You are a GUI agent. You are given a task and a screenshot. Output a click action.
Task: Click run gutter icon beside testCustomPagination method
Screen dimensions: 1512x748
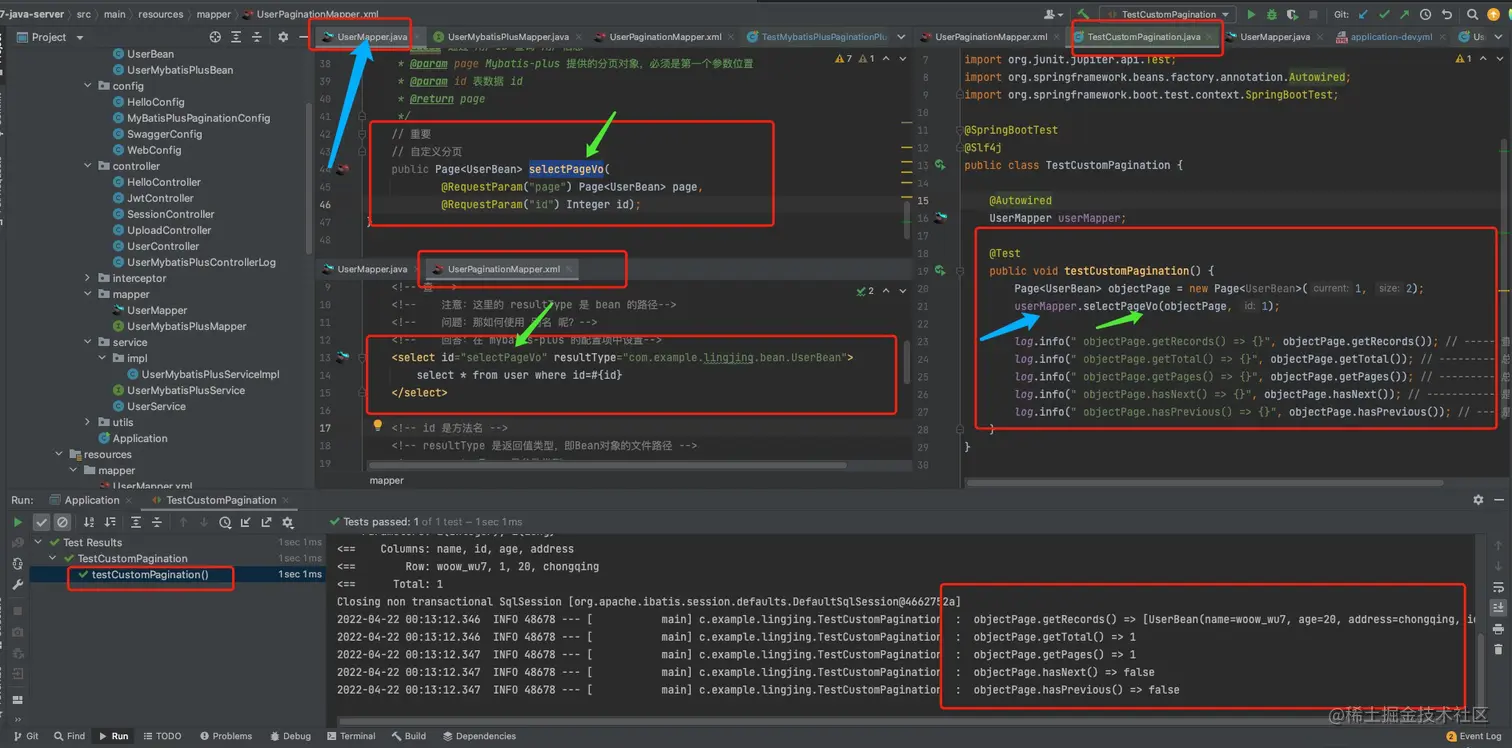(x=941, y=270)
